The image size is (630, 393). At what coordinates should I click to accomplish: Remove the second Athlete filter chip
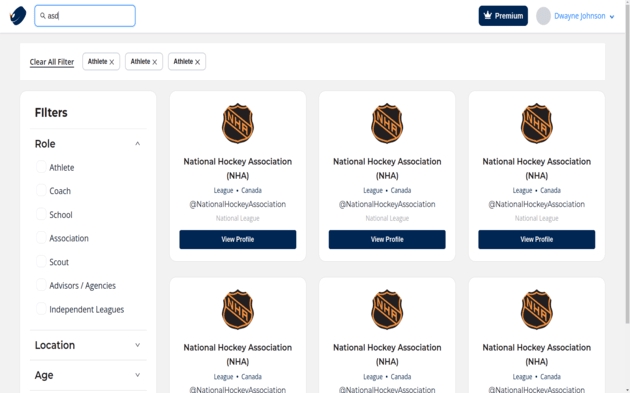[x=155, y=62]
